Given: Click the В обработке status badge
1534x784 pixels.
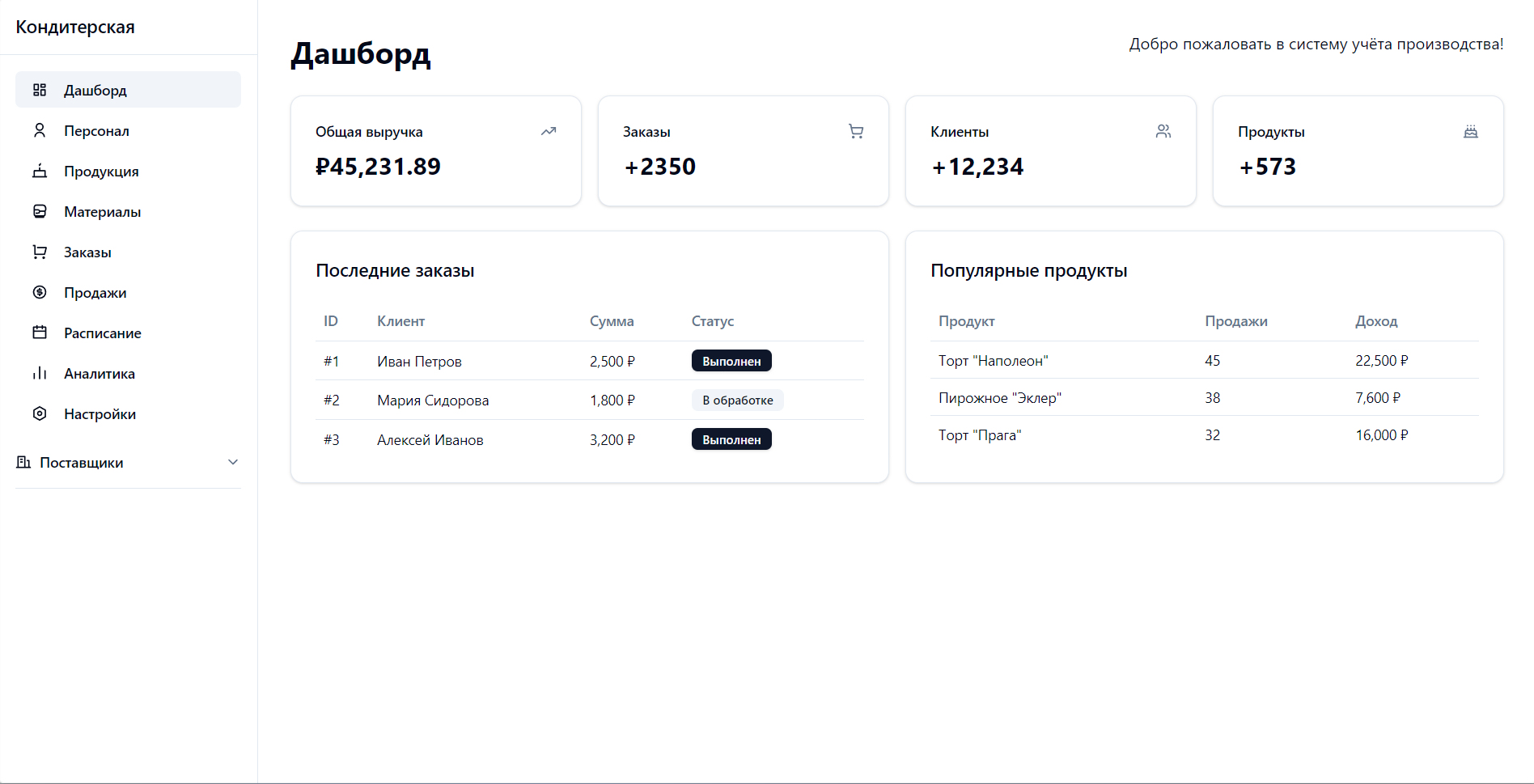Looking at the screenshot, I should (737, 400).
